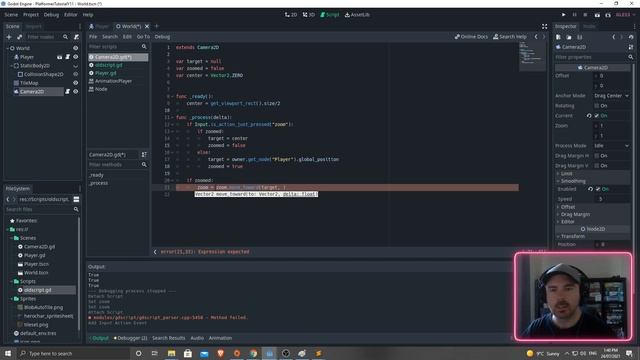Open Inspector object history icon

pos(631,37)
